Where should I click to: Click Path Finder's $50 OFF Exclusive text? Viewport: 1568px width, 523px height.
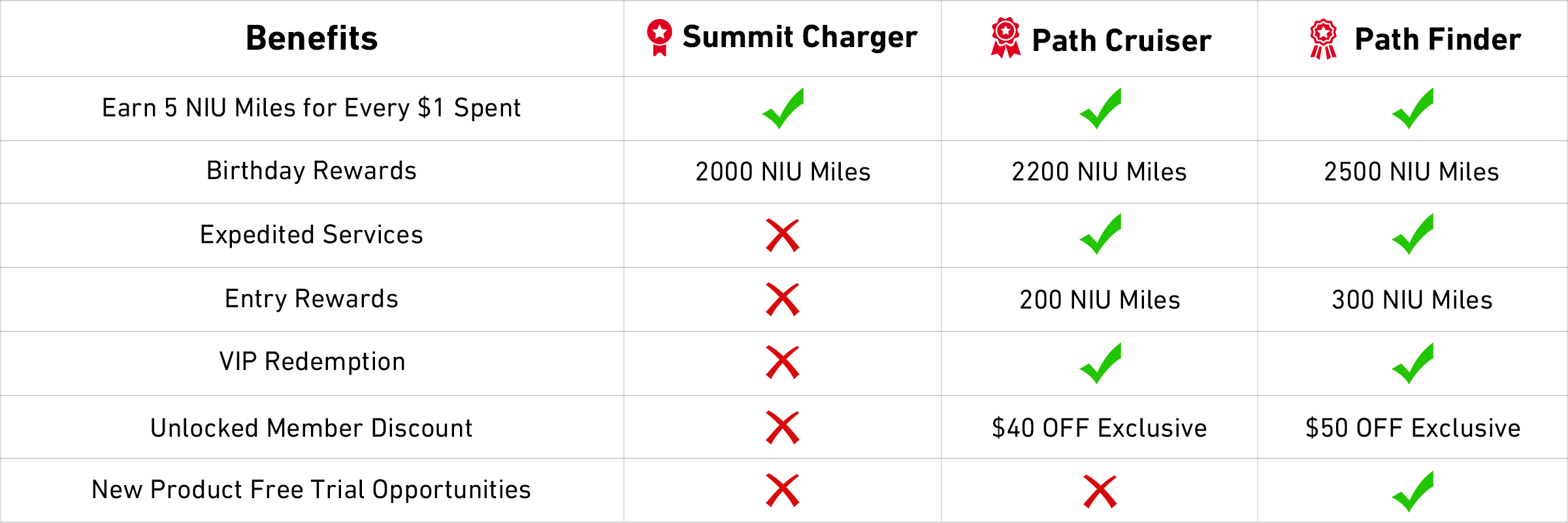1413,428
